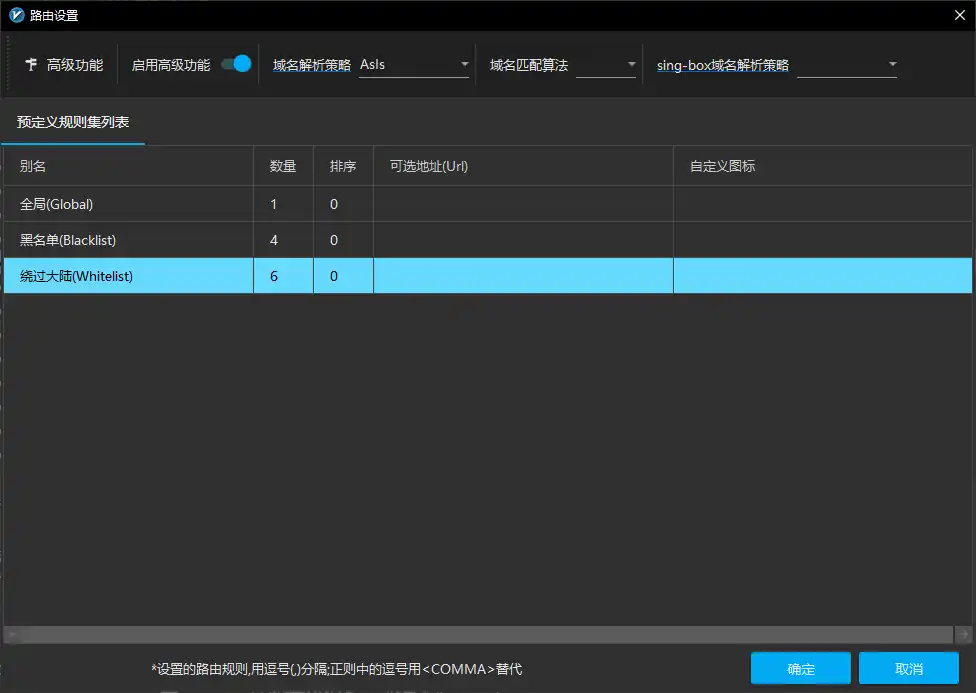
Task: Open the 高级功能 tools menu
Action: click(64, 65)
